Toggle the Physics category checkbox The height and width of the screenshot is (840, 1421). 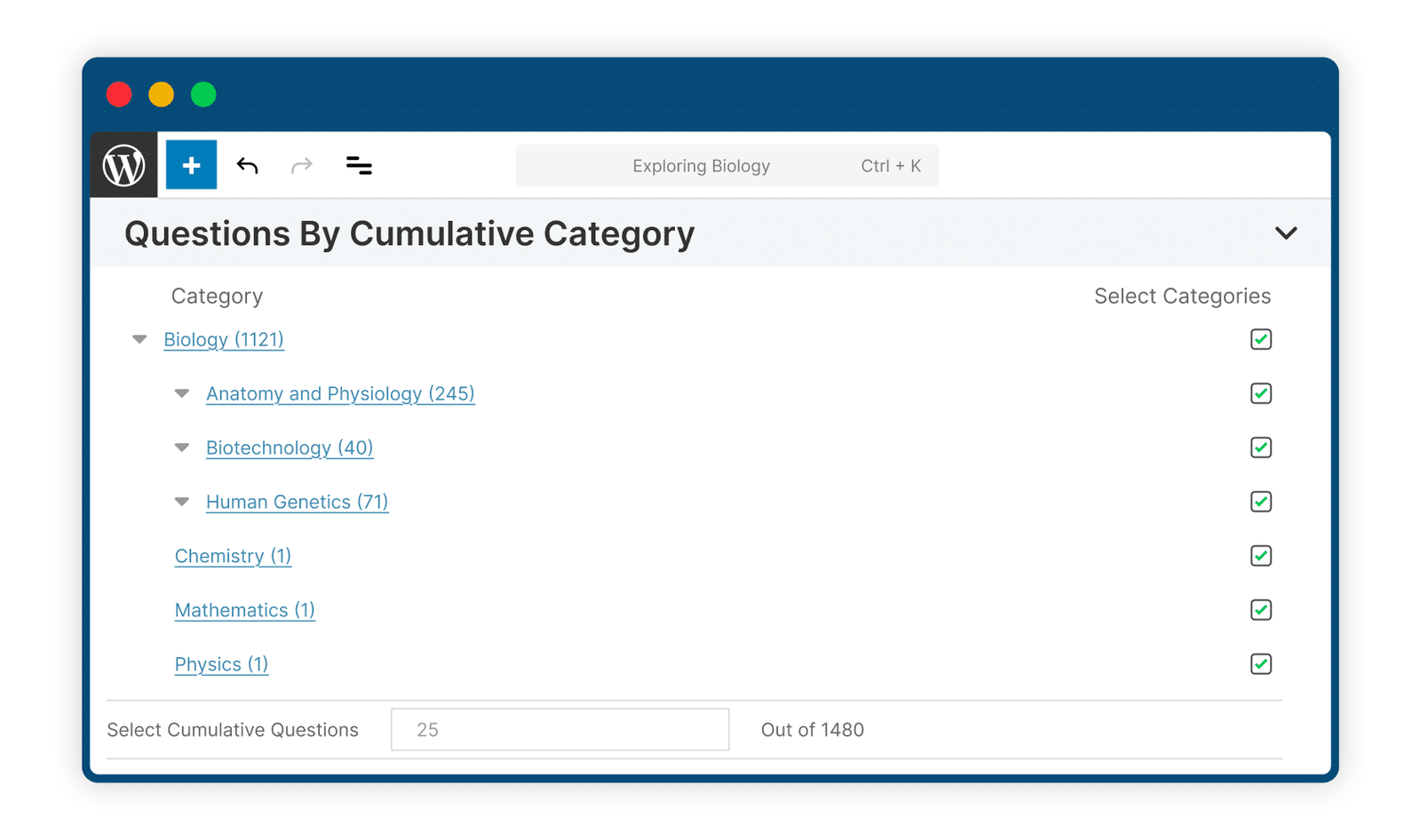[x=1261, y=664]
